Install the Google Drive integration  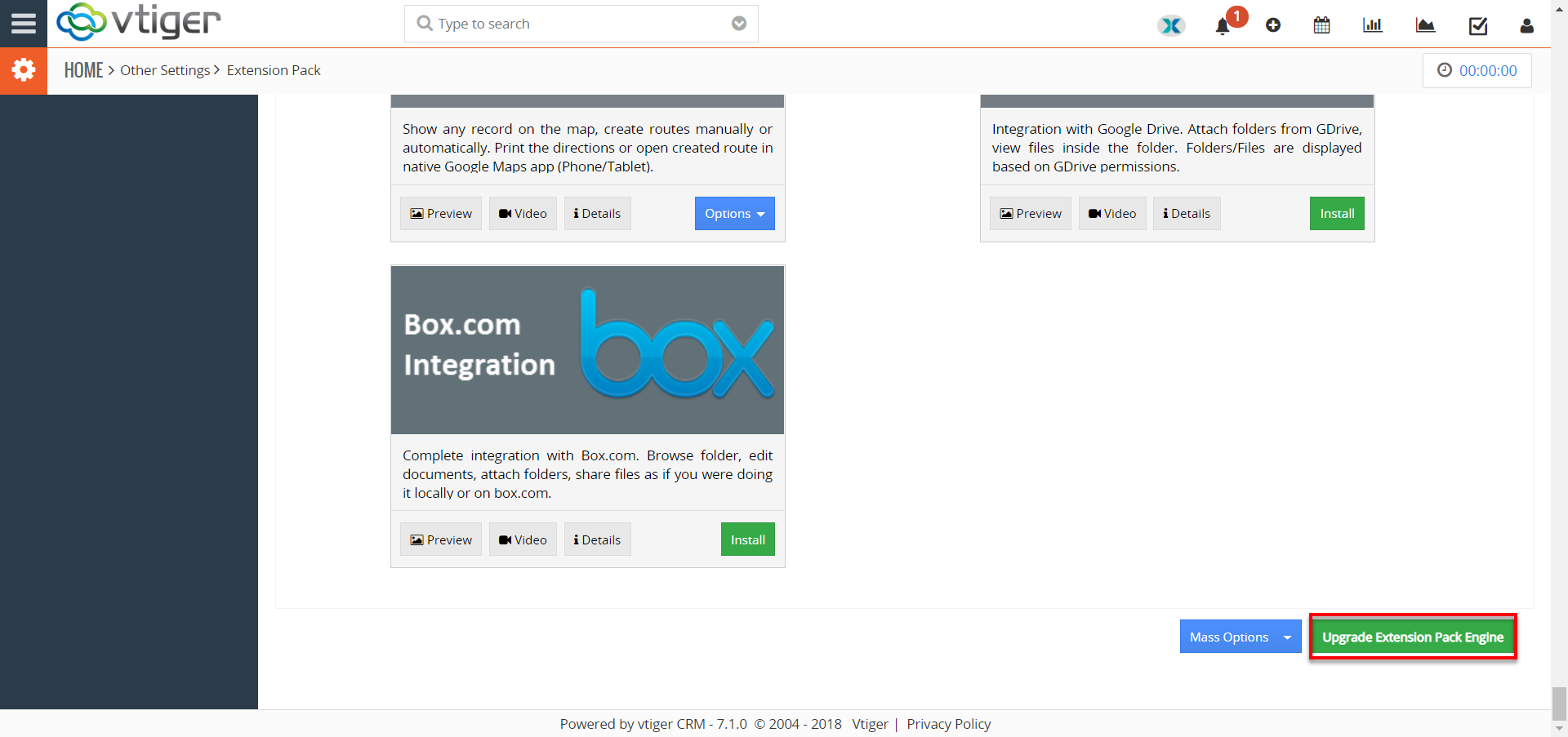1337,214
